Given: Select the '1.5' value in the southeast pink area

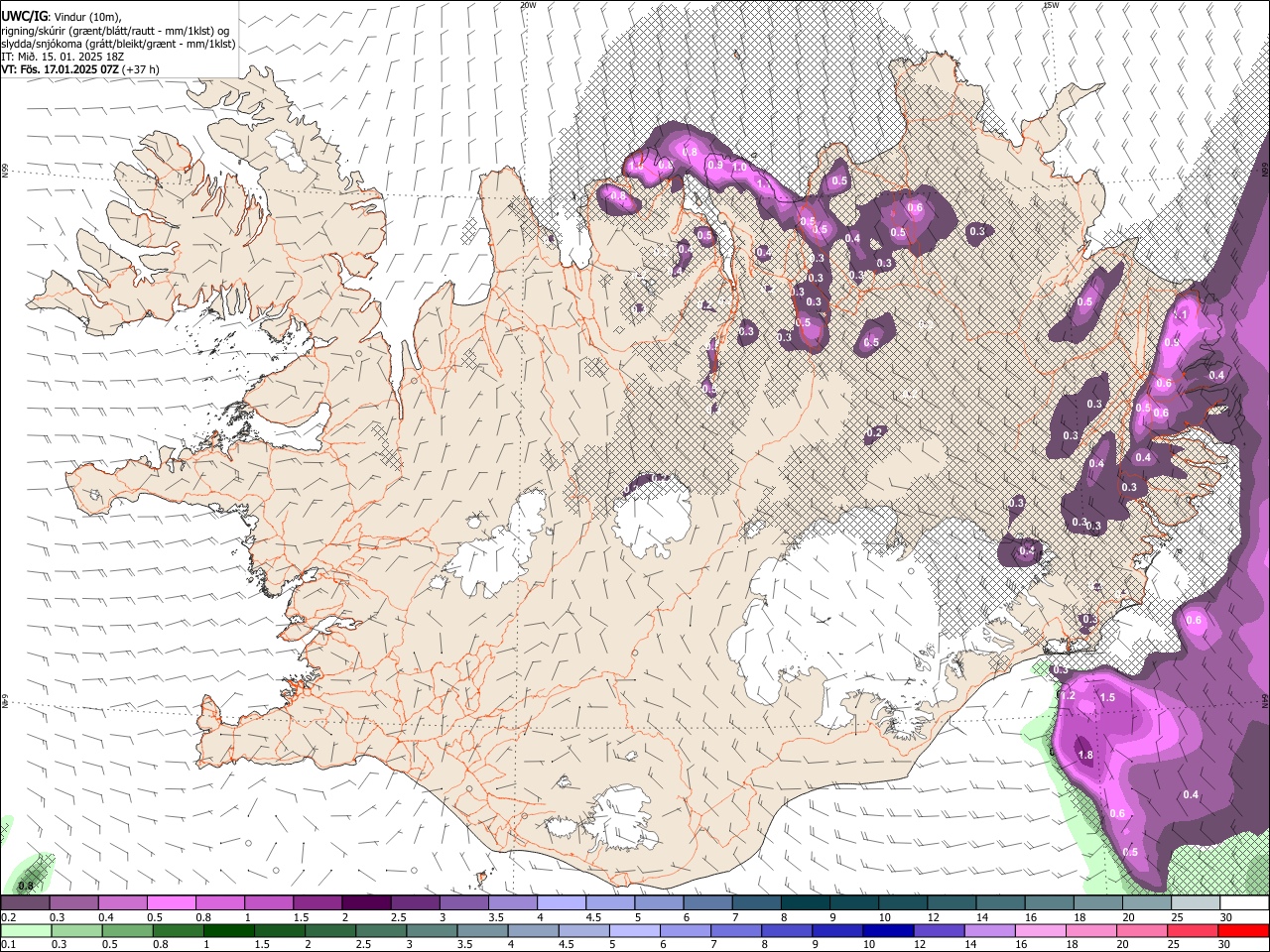Looking at the screenshot, I should pos(1108,698).
